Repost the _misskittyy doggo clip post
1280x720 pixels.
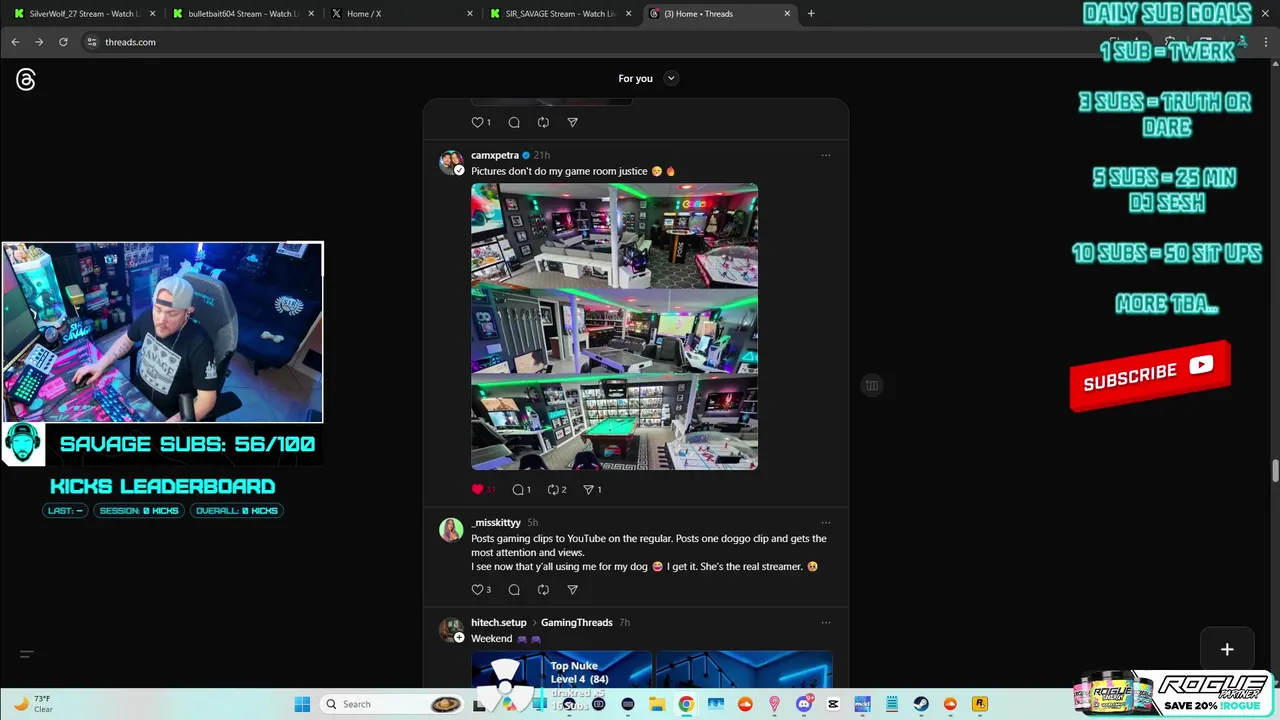[543, 589]
